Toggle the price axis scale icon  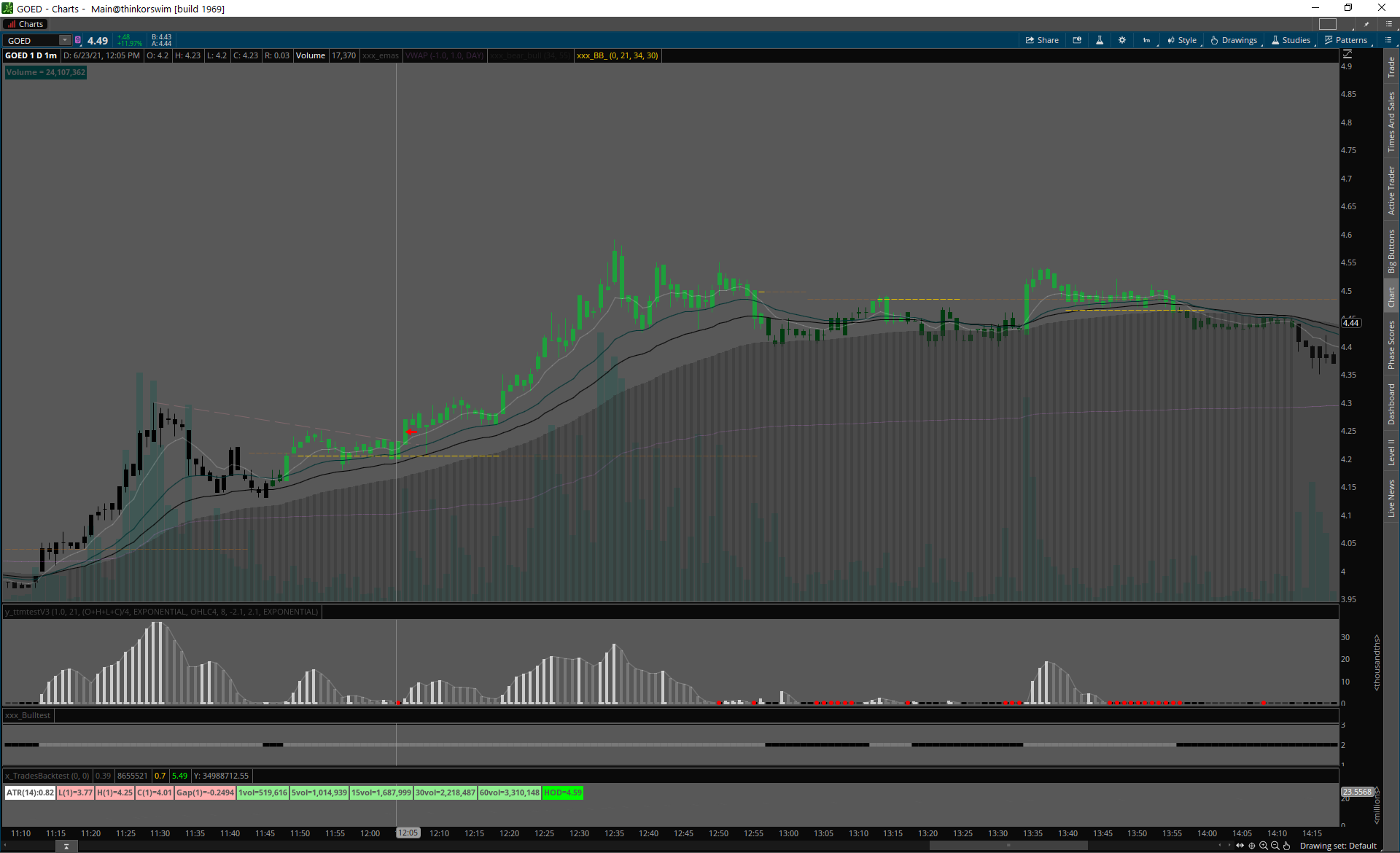[x=1347, y=55]
